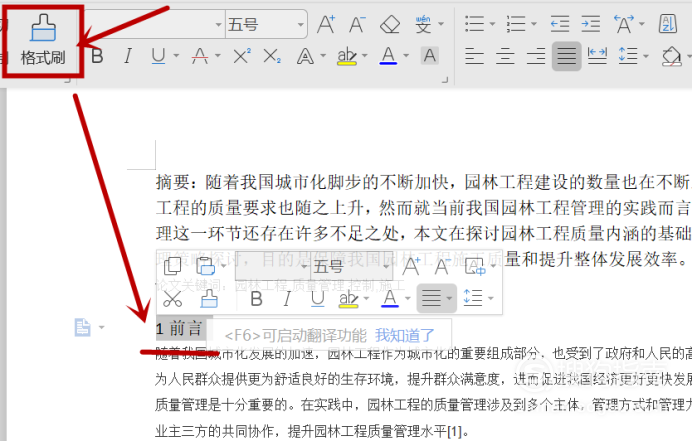Open ribbon font color dropdown arrow

(x=406, y=56)
